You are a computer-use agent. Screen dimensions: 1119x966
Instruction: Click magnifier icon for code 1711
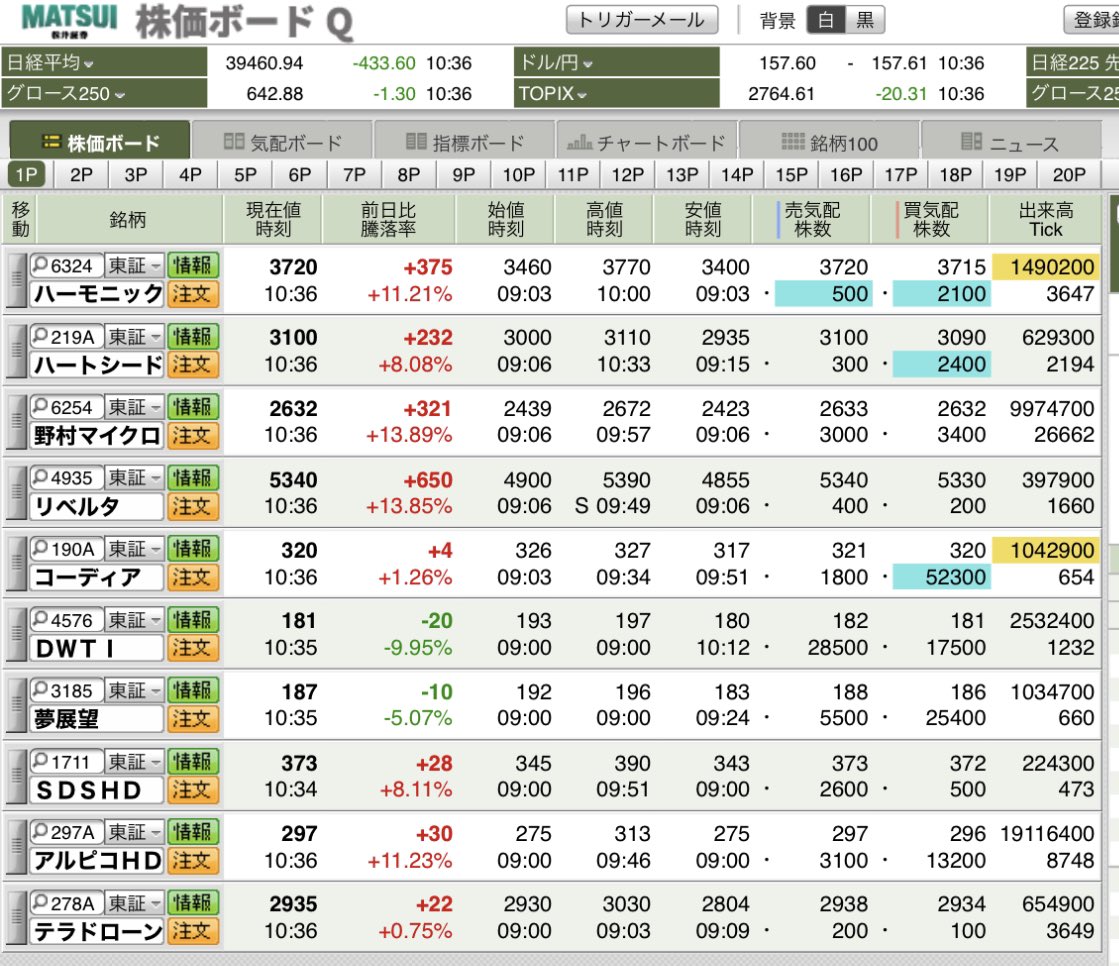pos(40,761)
